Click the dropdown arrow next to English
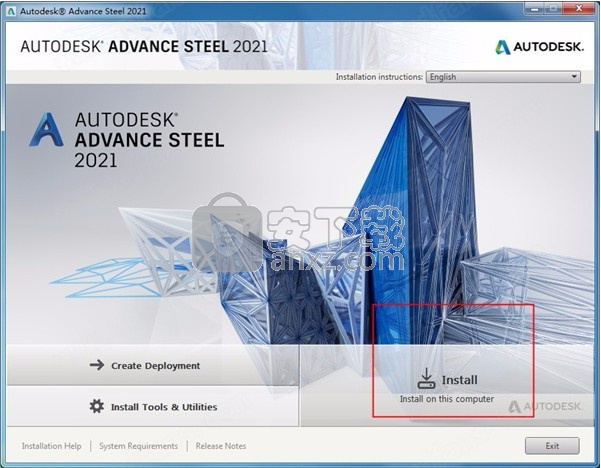 (574, 77)
